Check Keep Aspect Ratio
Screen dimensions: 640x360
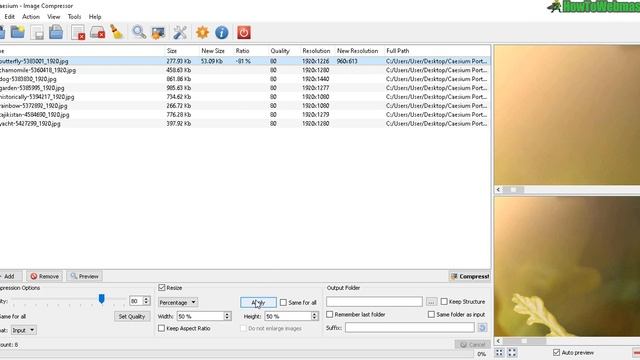coord(161,328)
